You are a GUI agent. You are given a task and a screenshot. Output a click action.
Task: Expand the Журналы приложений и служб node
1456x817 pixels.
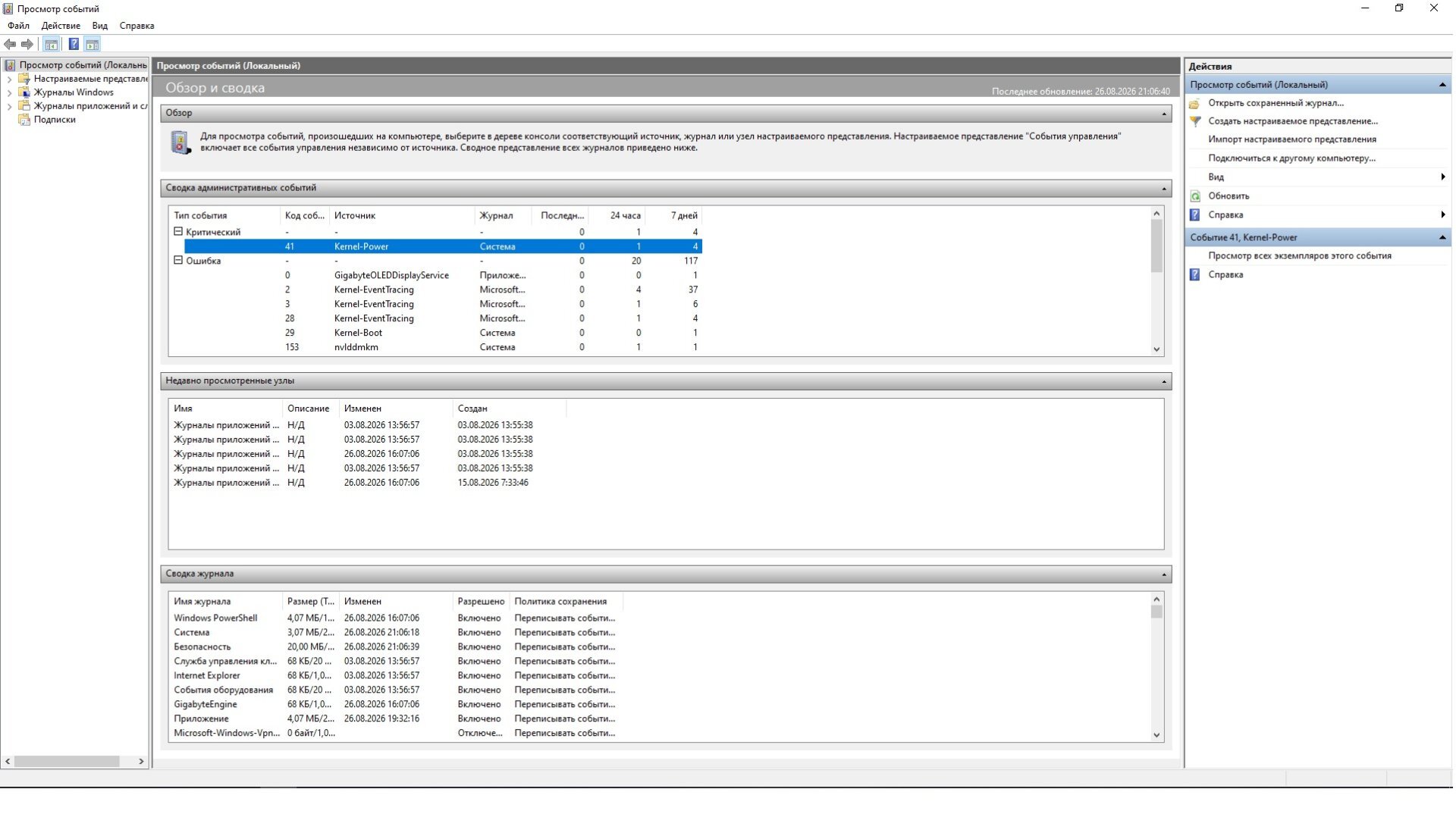pos(9,106)
